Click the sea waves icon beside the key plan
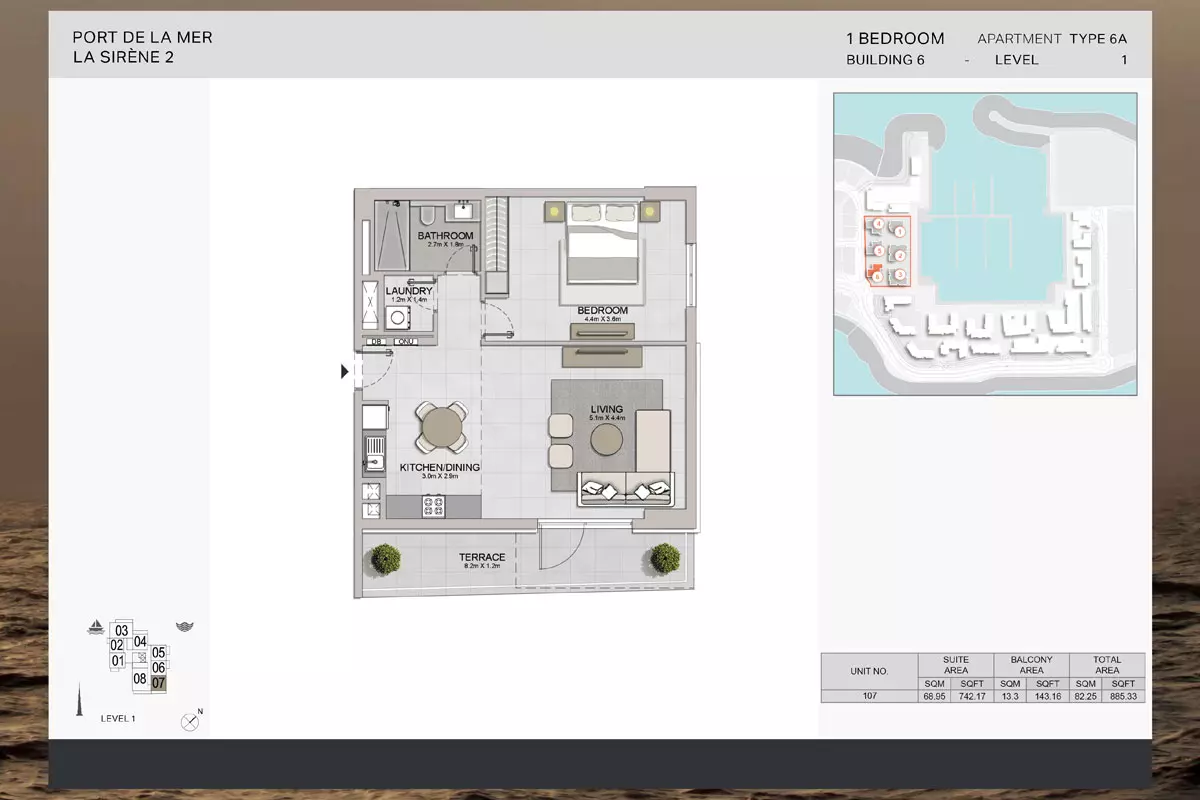Screen dimensions: 1200x800 (x=184, y=627)
